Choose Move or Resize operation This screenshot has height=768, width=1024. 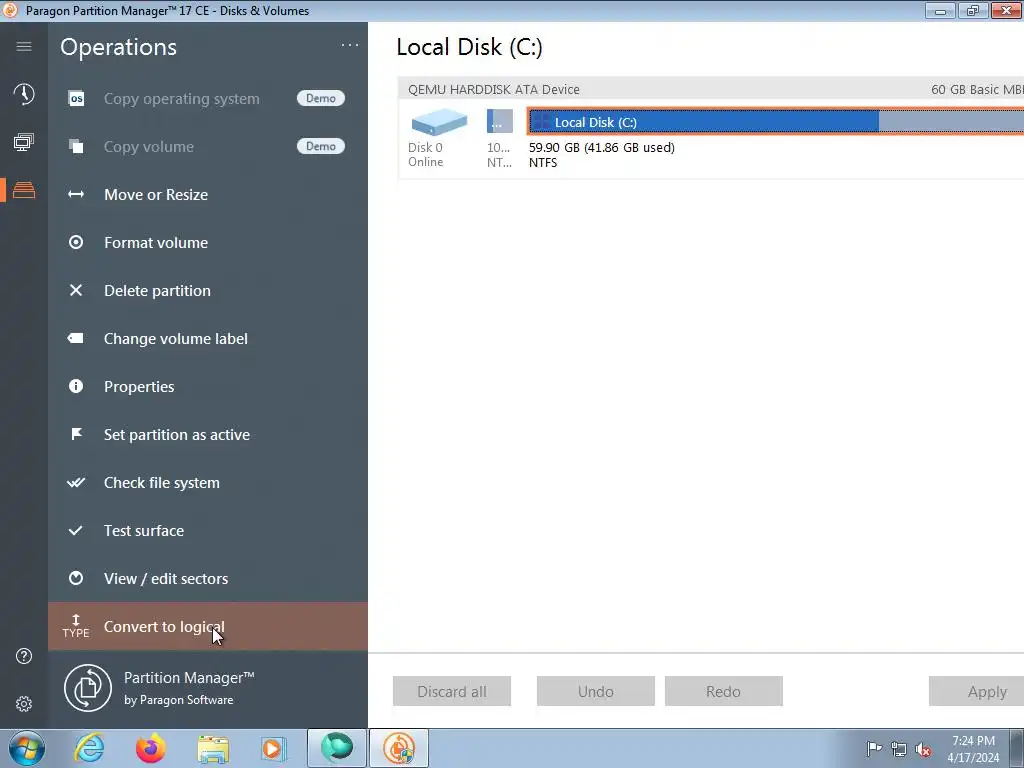208,195
